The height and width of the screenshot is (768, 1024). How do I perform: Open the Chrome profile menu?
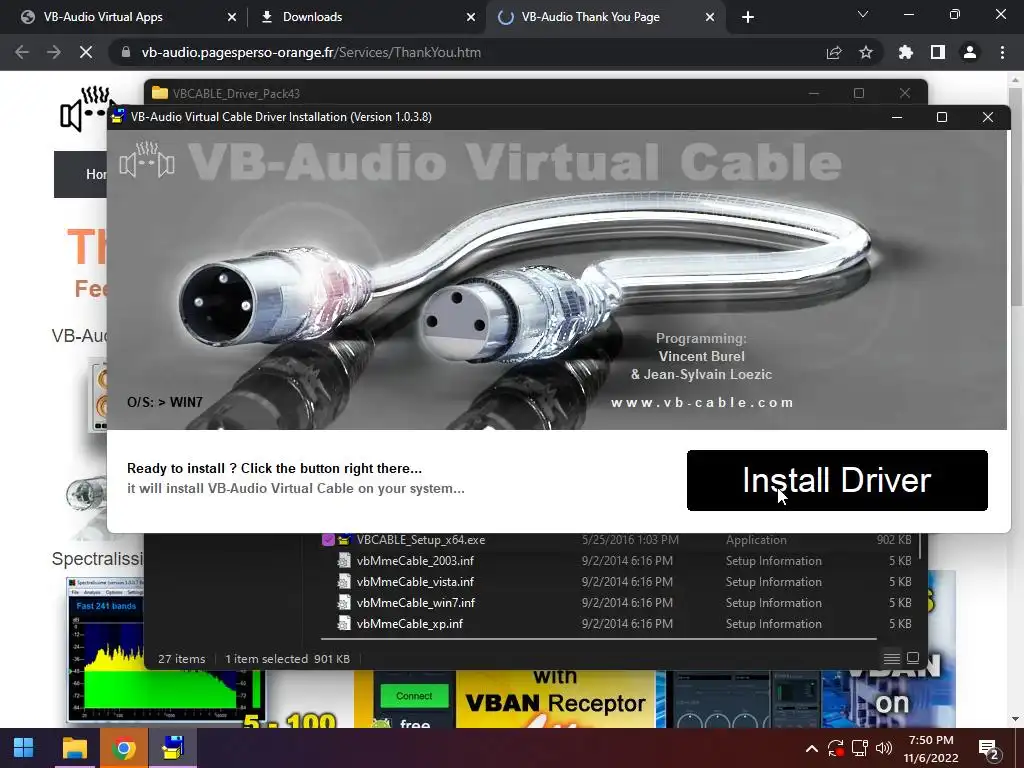coord(970,52)
